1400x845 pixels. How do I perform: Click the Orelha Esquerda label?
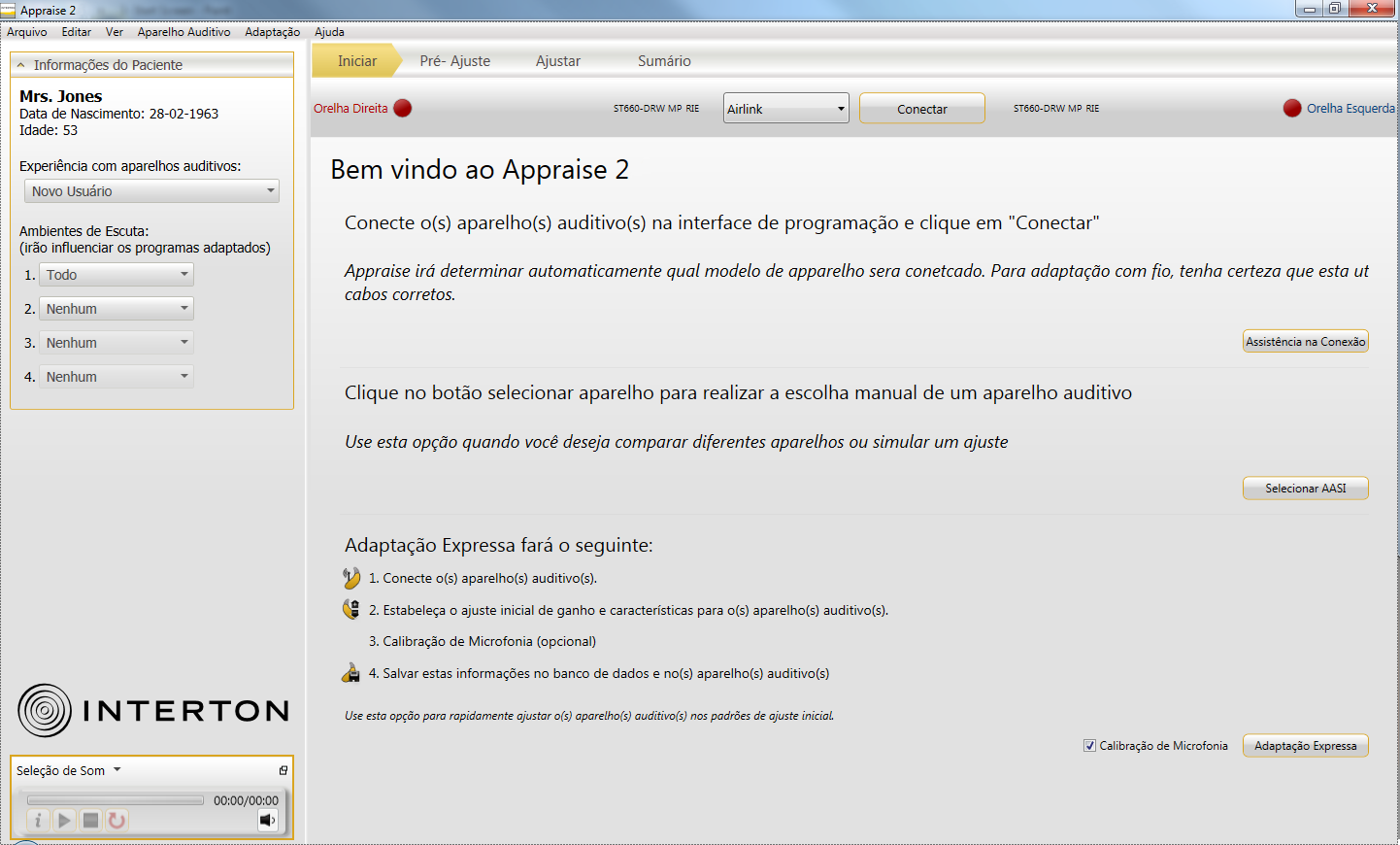point(1350,108)
